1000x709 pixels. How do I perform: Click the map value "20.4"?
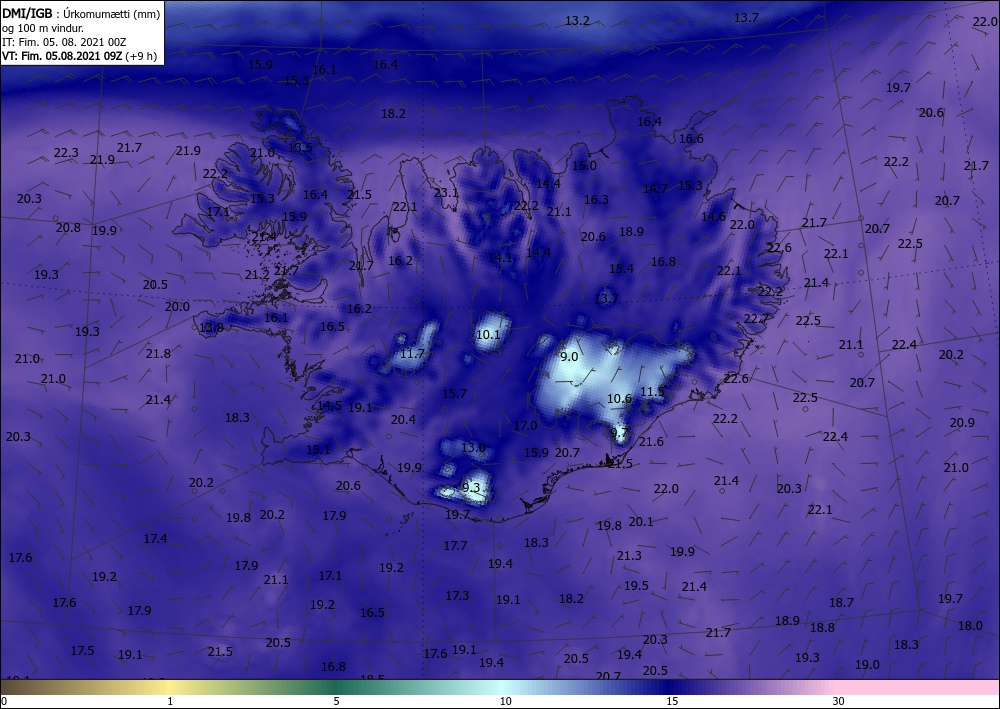403,420
